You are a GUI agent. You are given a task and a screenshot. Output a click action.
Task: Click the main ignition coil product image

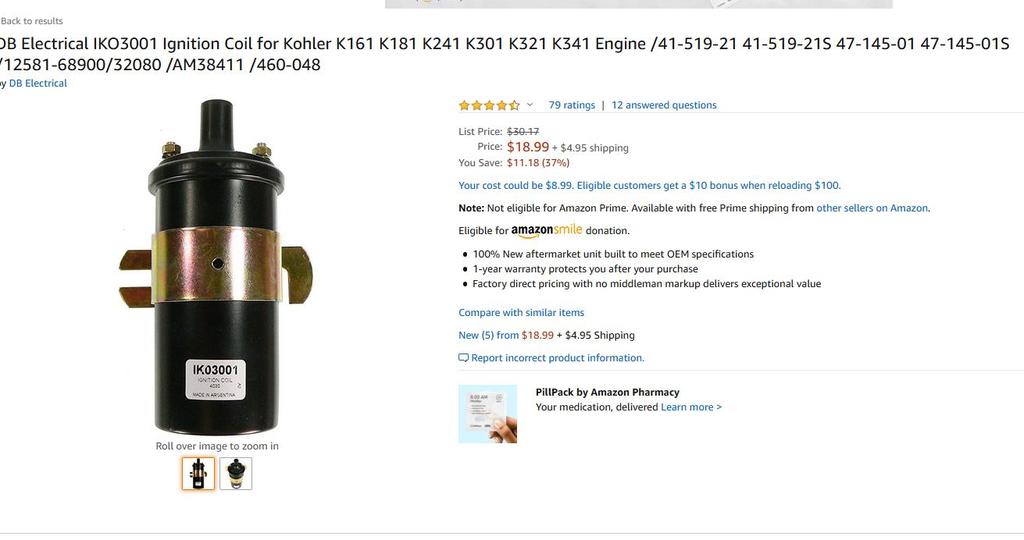(x=216, y=266)
